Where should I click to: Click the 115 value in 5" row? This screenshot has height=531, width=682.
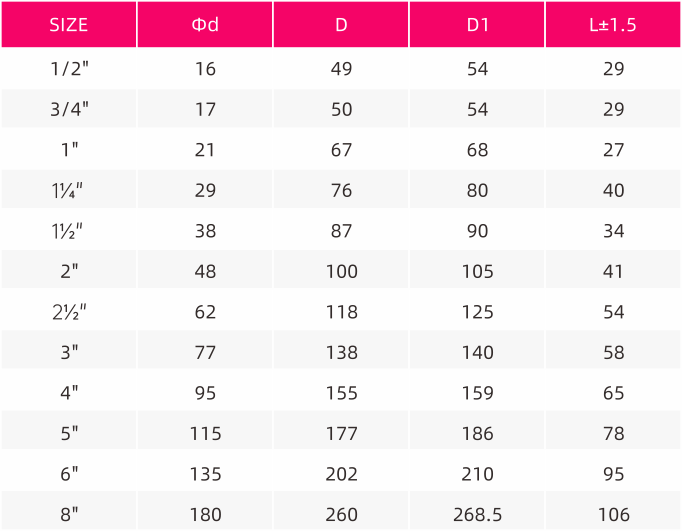(x=205, y=434)
